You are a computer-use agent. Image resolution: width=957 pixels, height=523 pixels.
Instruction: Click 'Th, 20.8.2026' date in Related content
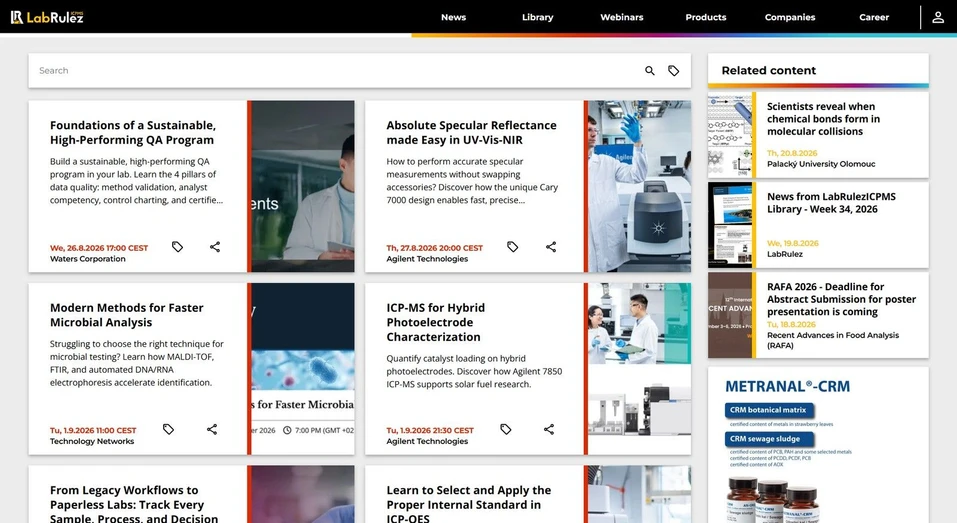(792, 153)
